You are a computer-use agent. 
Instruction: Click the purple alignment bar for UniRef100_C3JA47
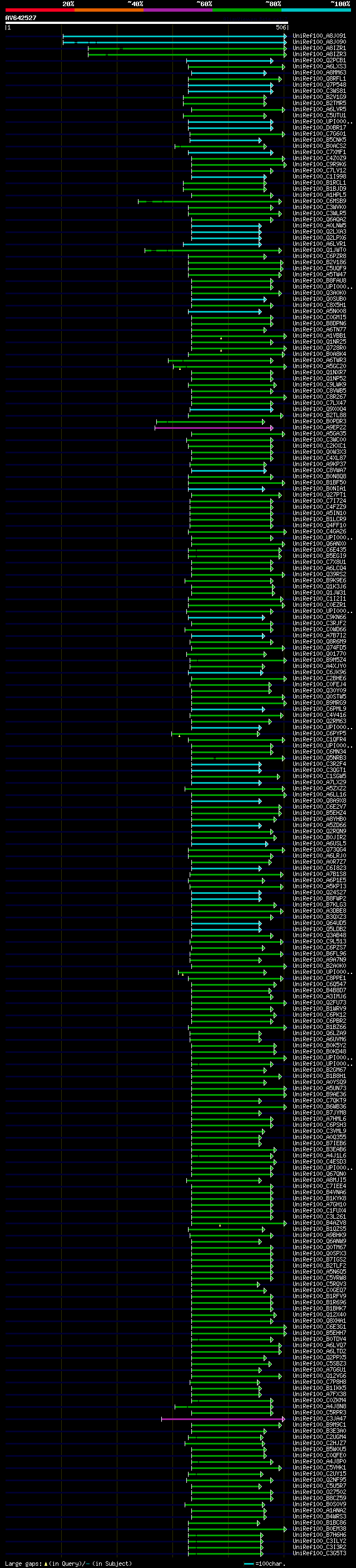click(x=224, y=1419)
